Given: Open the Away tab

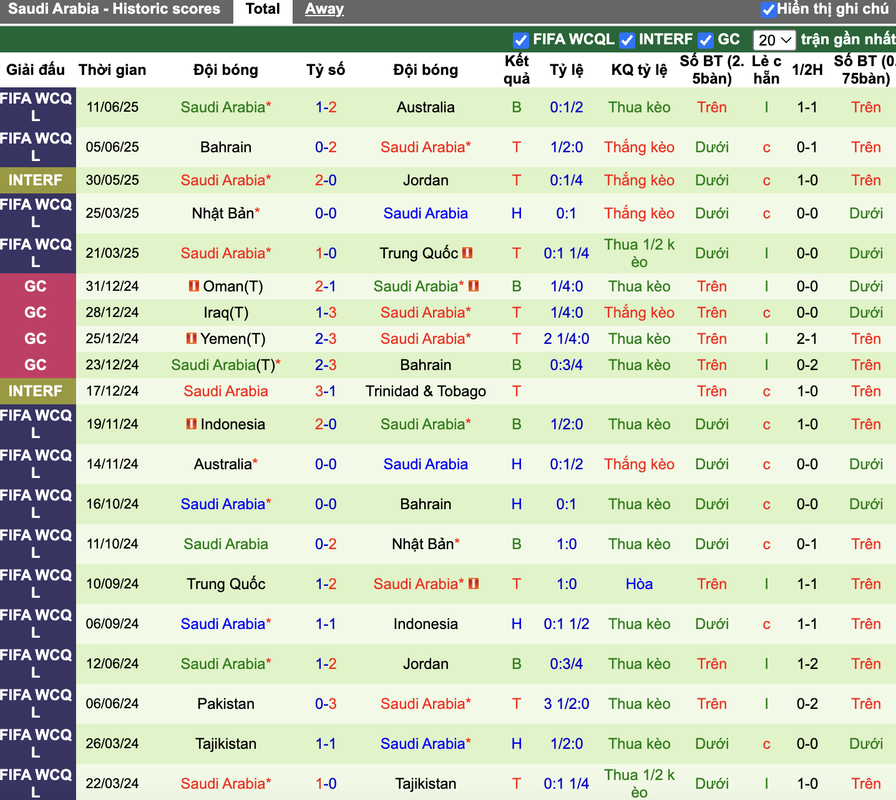Looking at the screenshot, I should coord(324,9).
